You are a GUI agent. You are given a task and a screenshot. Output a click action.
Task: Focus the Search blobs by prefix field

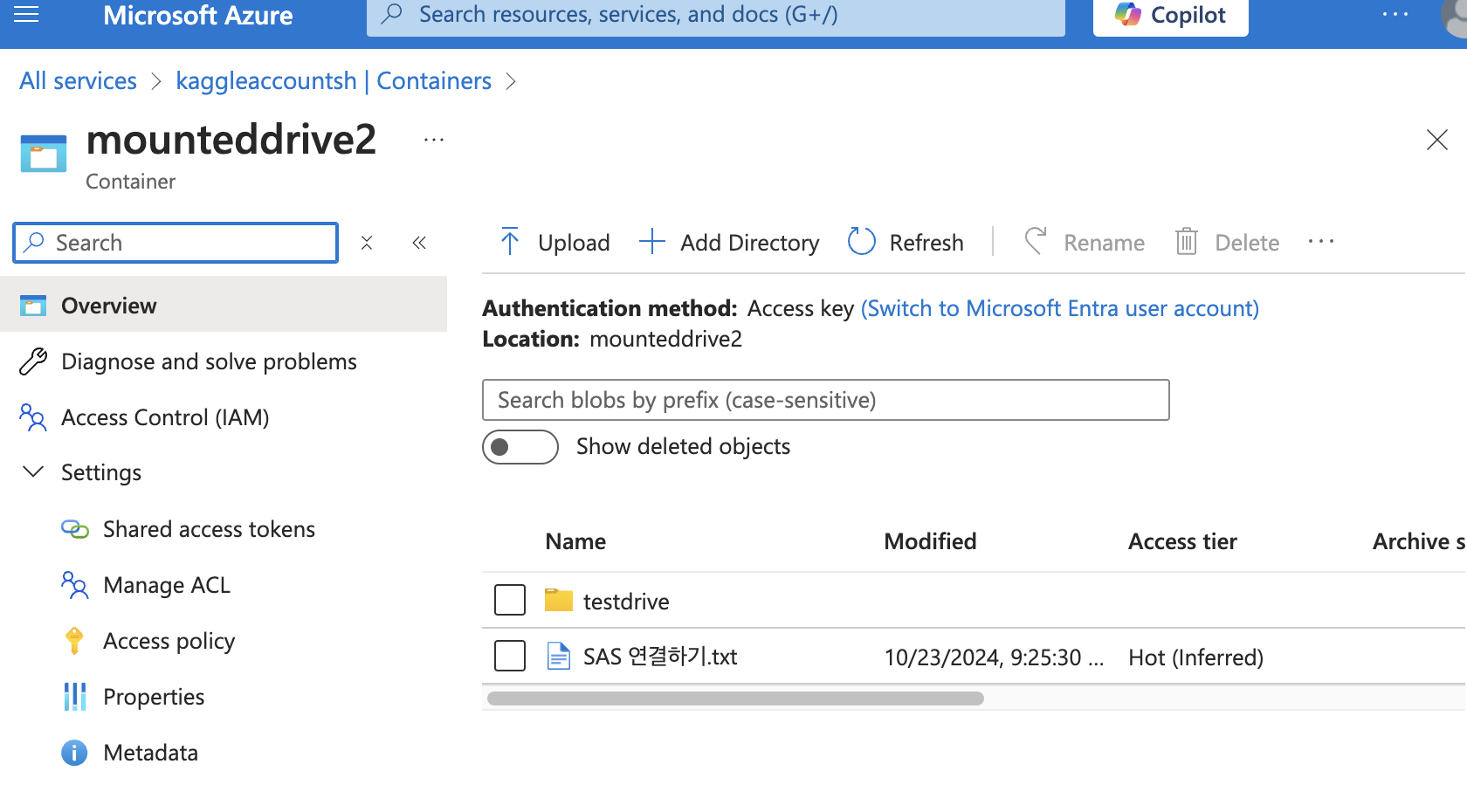[825, 400]
